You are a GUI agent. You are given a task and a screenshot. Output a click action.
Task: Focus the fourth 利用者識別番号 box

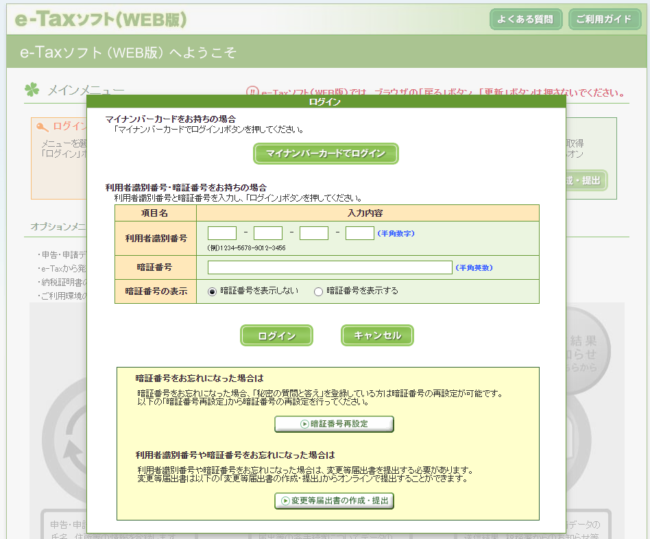pyautogui.click(x=360, y=233)
